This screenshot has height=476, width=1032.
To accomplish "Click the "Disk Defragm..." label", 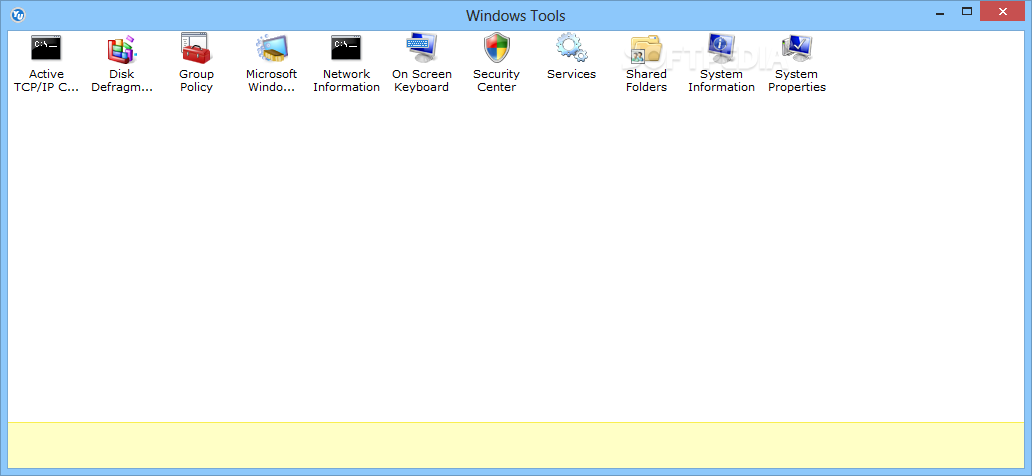I will pos(121,80).
